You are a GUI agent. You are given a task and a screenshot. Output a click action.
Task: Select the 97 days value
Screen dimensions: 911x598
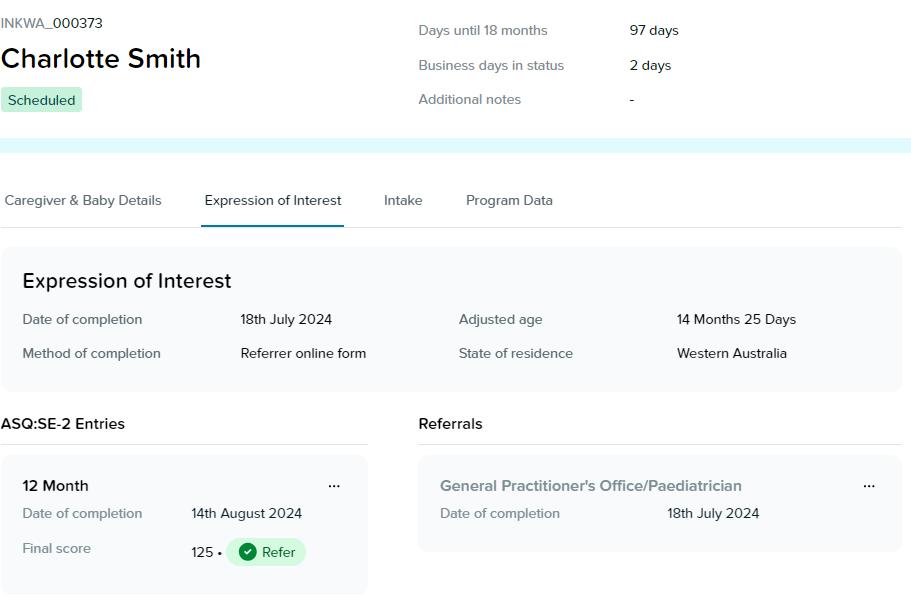654,30
